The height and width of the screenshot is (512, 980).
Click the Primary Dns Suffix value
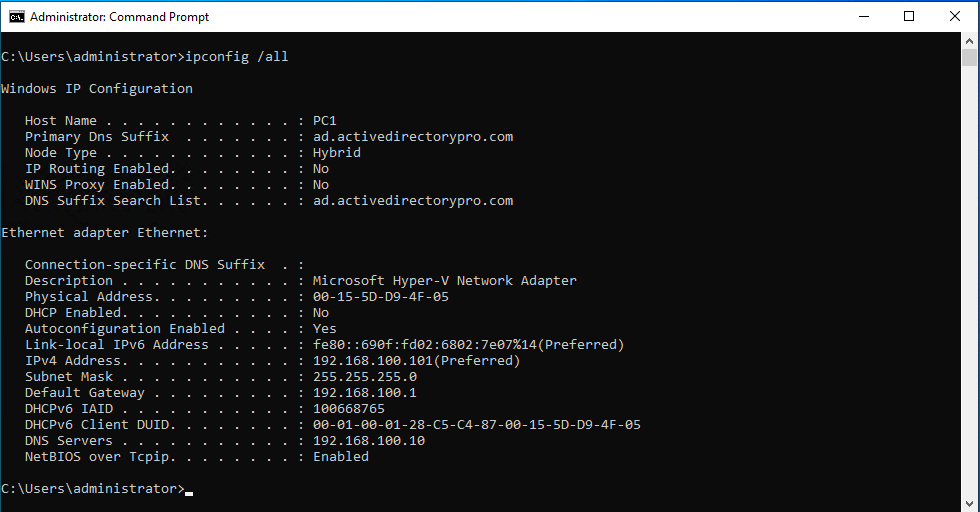(x=412, y=137)
